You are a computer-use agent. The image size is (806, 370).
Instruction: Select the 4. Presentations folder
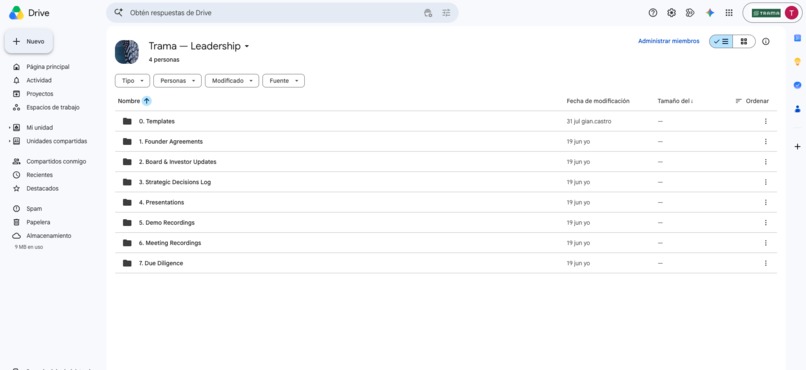tap(446, 202)
